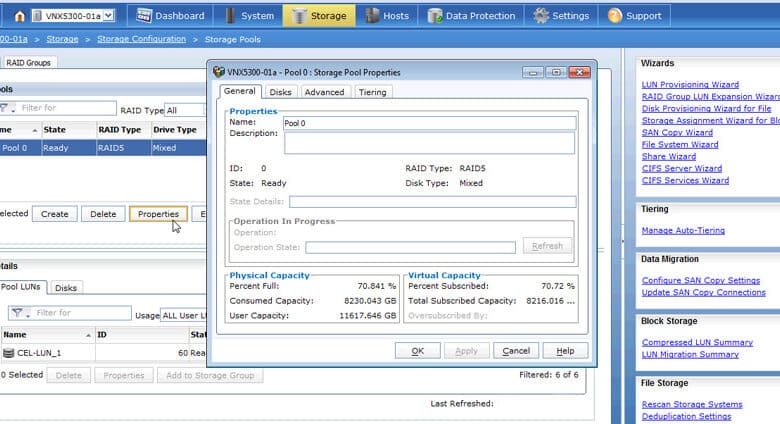The width and height of the screenshot is (780, 424).
Task: Click the dialog title bar pool icon
Action: [219, 72]
